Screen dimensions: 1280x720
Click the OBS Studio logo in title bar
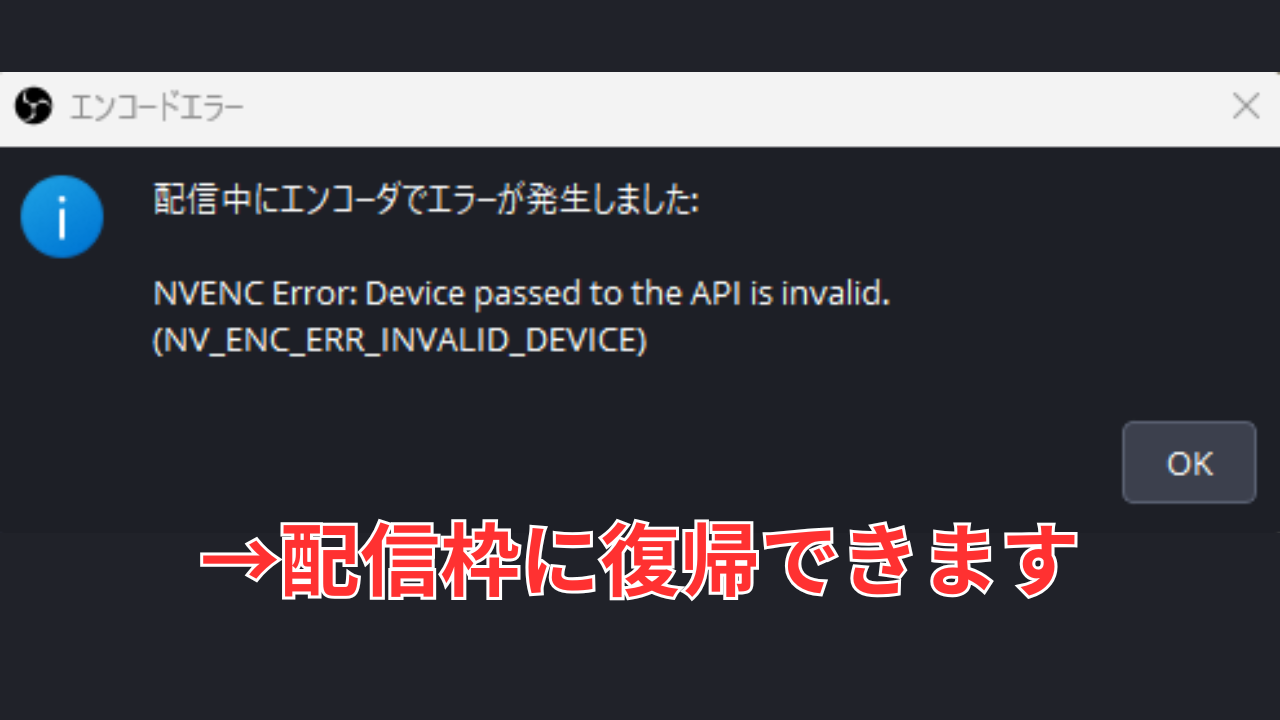pos(33,106)
